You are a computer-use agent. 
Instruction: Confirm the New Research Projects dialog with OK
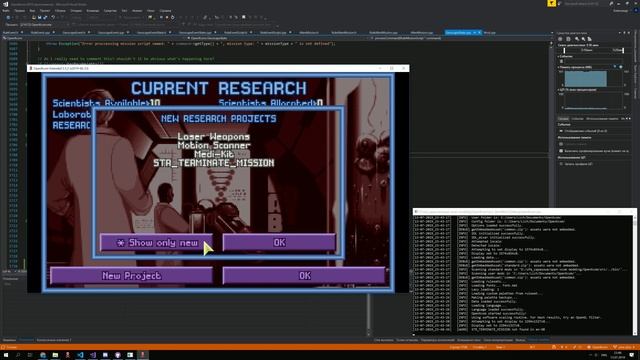point(279,243)
